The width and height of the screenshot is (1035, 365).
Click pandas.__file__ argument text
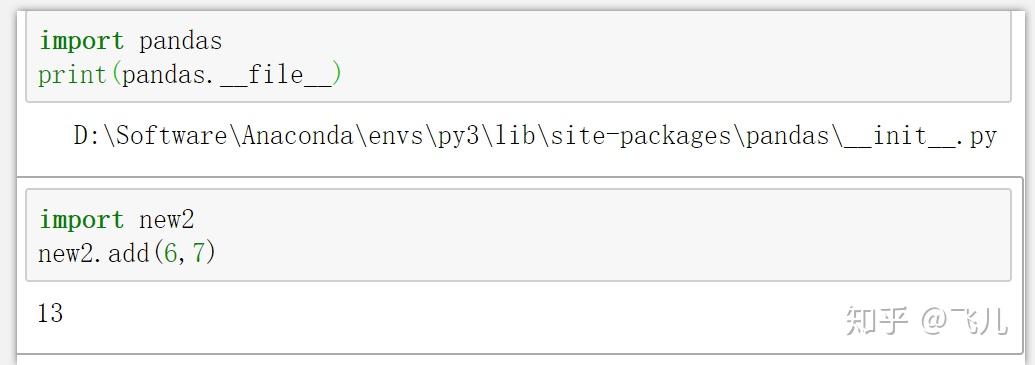pos(226,75)
